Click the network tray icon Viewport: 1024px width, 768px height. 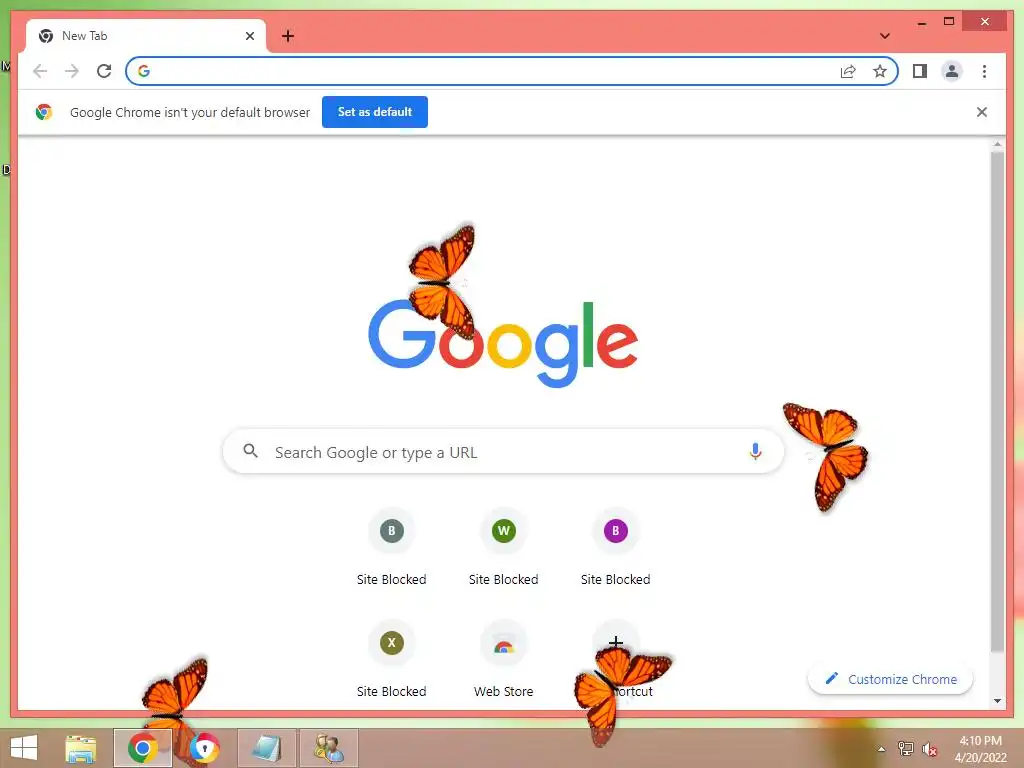coord(906,749)
